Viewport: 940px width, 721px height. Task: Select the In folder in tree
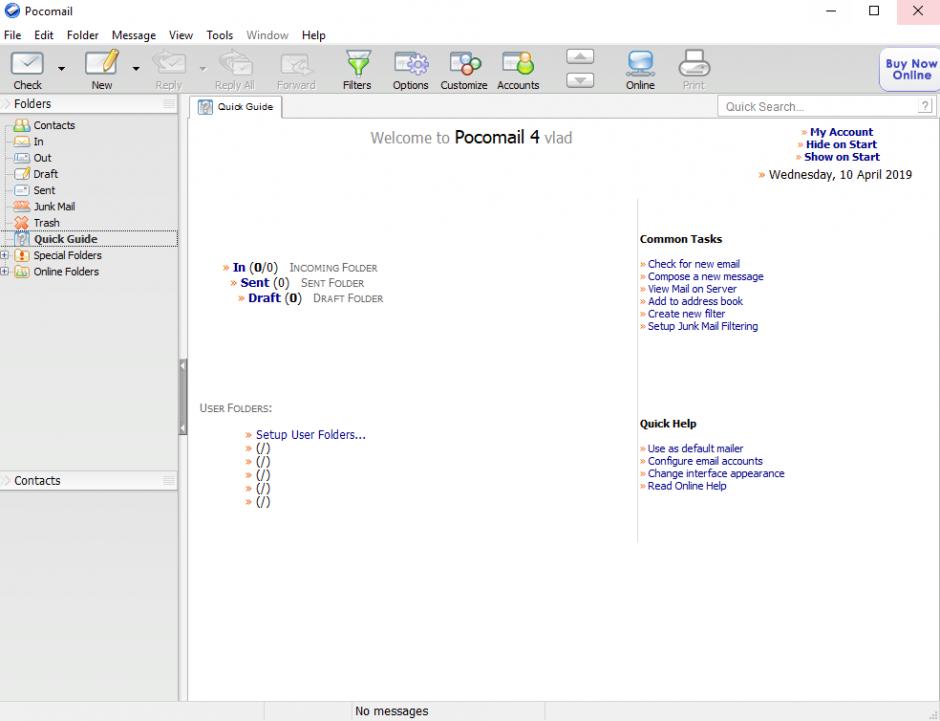pyautogui.click(x=38, y=141)
